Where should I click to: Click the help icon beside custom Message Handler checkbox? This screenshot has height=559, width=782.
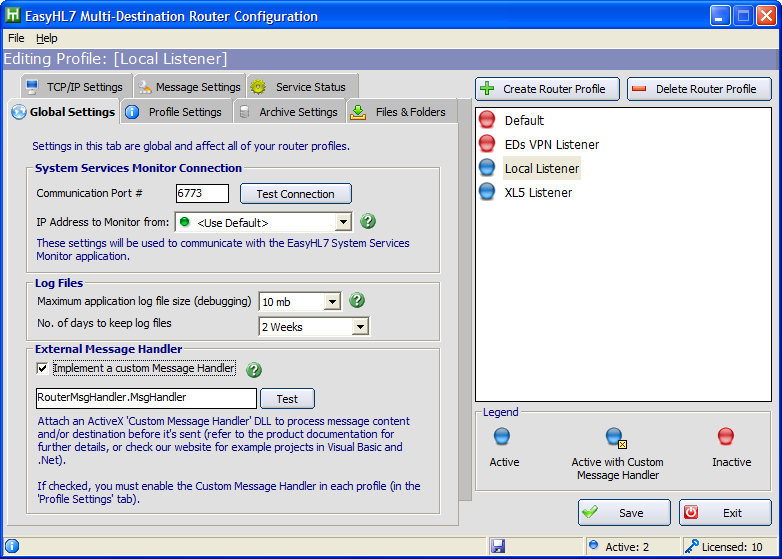[x=254, y=370]
